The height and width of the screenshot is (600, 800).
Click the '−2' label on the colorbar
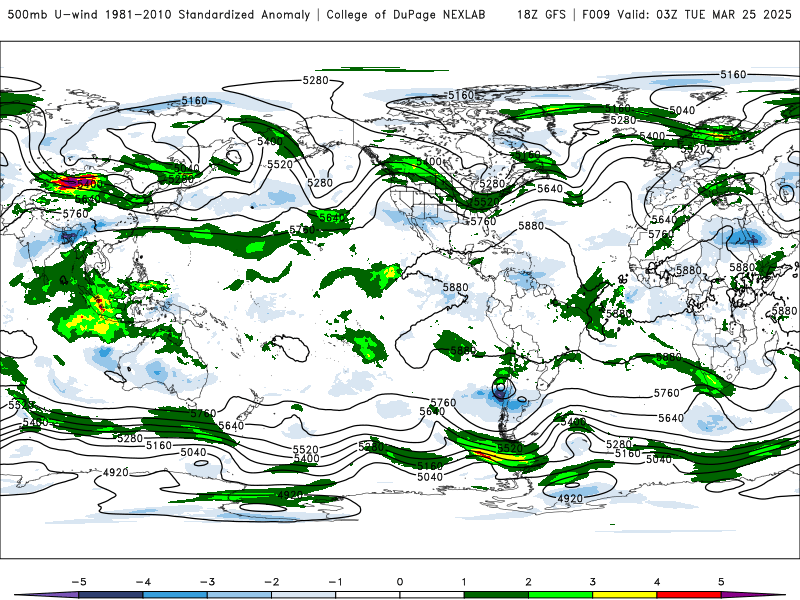(271, 582)
